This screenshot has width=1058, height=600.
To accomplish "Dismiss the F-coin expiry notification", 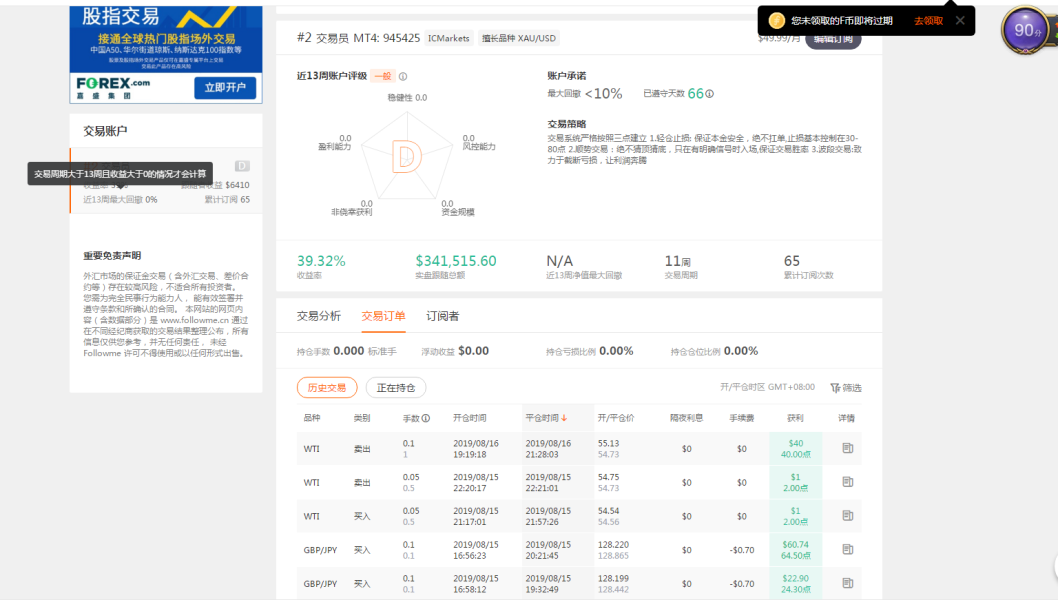I will 960,20.
